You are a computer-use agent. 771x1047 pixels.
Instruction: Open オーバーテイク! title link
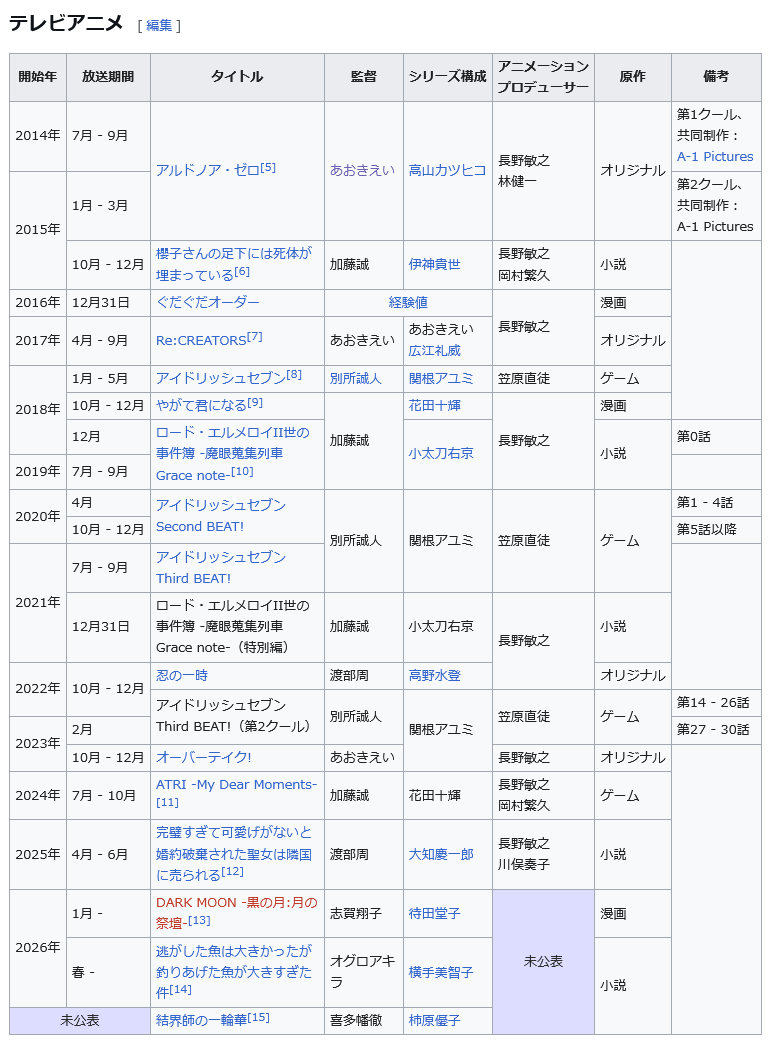[x=203, y=757]
